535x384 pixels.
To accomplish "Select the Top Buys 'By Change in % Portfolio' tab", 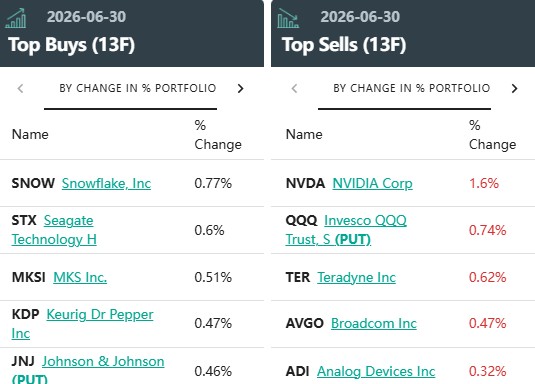I will (x=138, y=88).
